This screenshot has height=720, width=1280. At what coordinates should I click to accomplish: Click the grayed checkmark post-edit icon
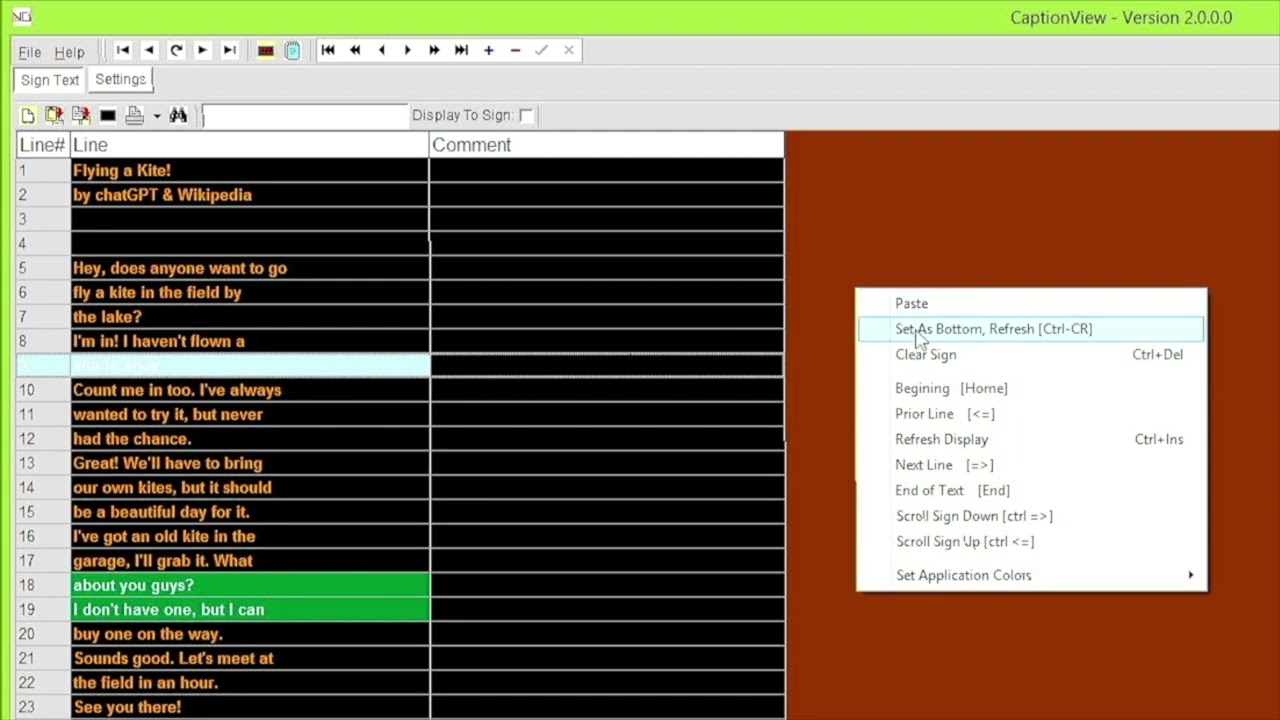(x=541, y=50)
